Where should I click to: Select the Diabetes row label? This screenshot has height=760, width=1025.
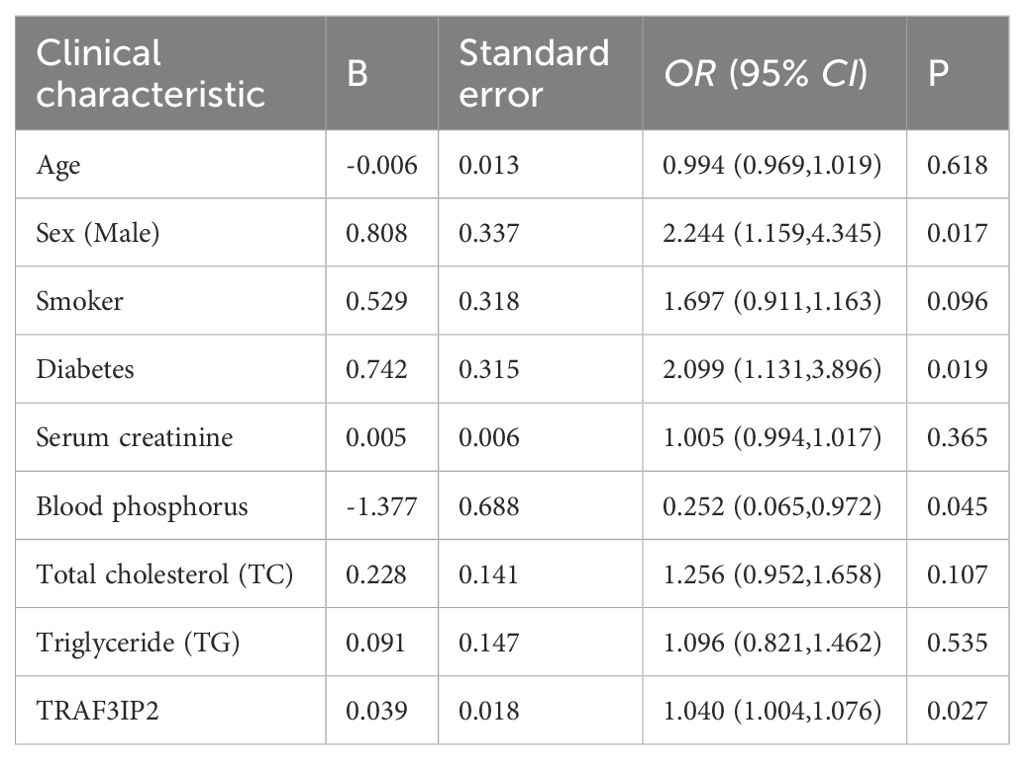pos(85,369)
